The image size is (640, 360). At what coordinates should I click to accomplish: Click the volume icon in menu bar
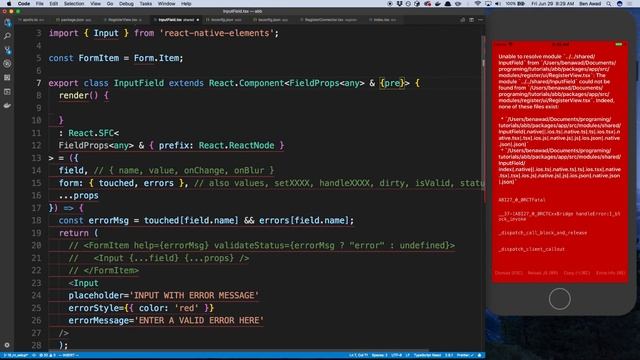pyautogui.click(x=498, y=4)
